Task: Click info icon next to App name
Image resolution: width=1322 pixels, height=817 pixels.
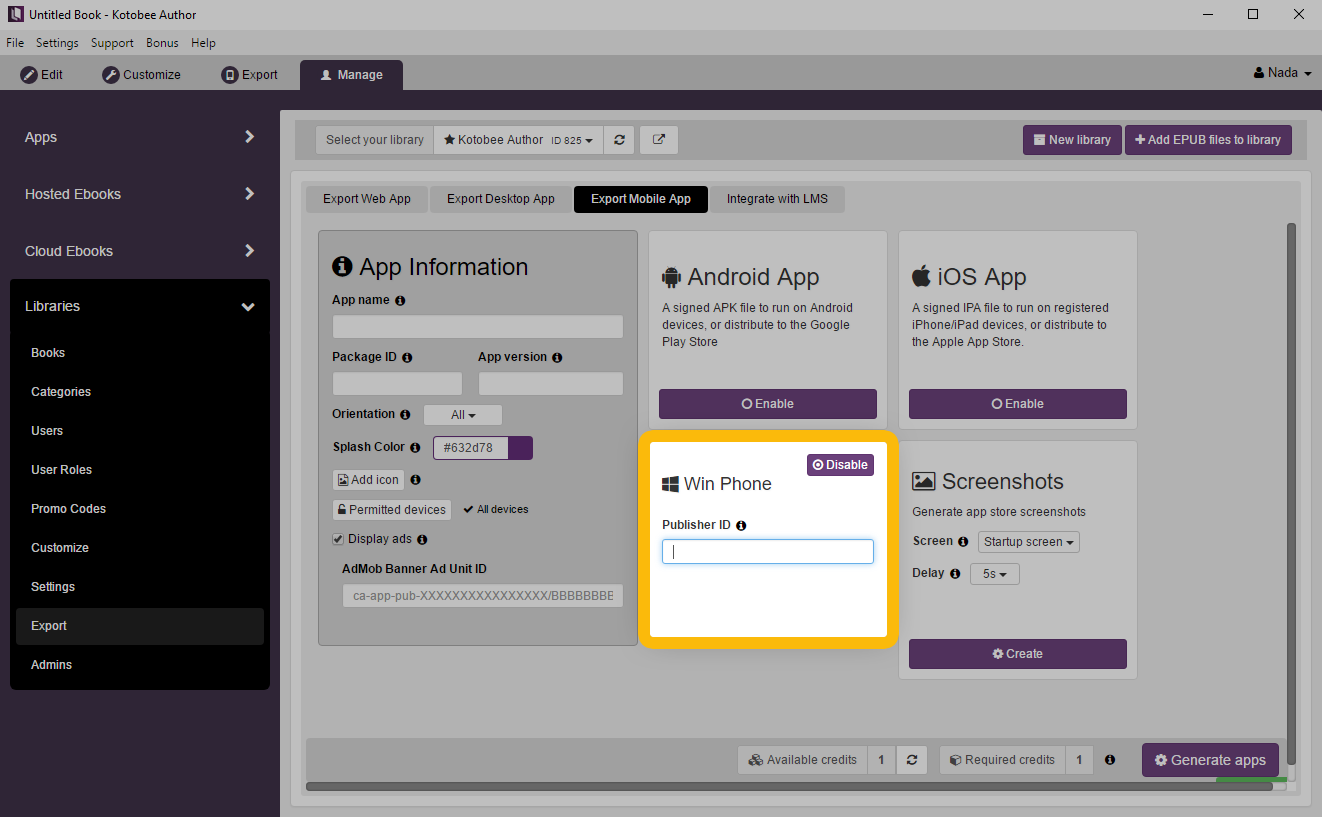Action: point(400,300)
